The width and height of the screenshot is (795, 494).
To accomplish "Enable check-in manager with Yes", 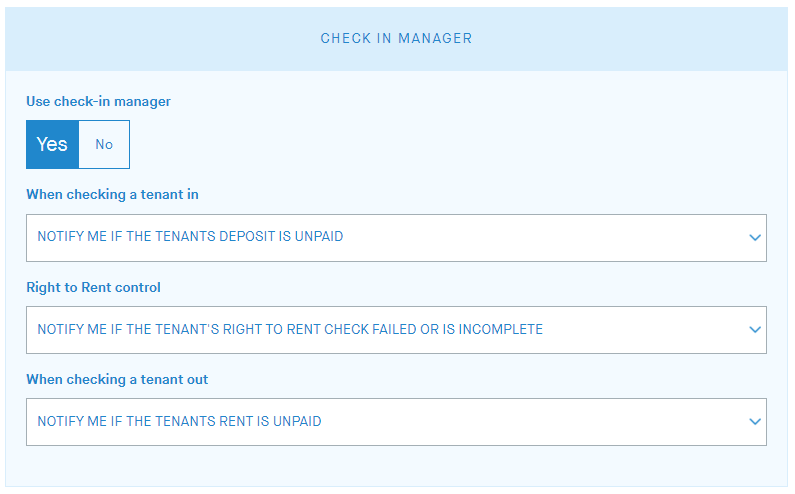I will point(53,144).
